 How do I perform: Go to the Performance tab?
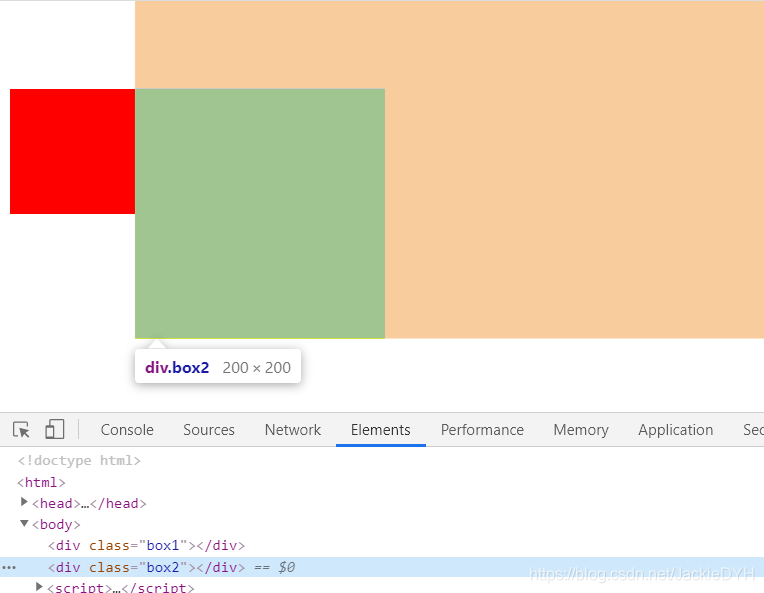tap(482, 430)
